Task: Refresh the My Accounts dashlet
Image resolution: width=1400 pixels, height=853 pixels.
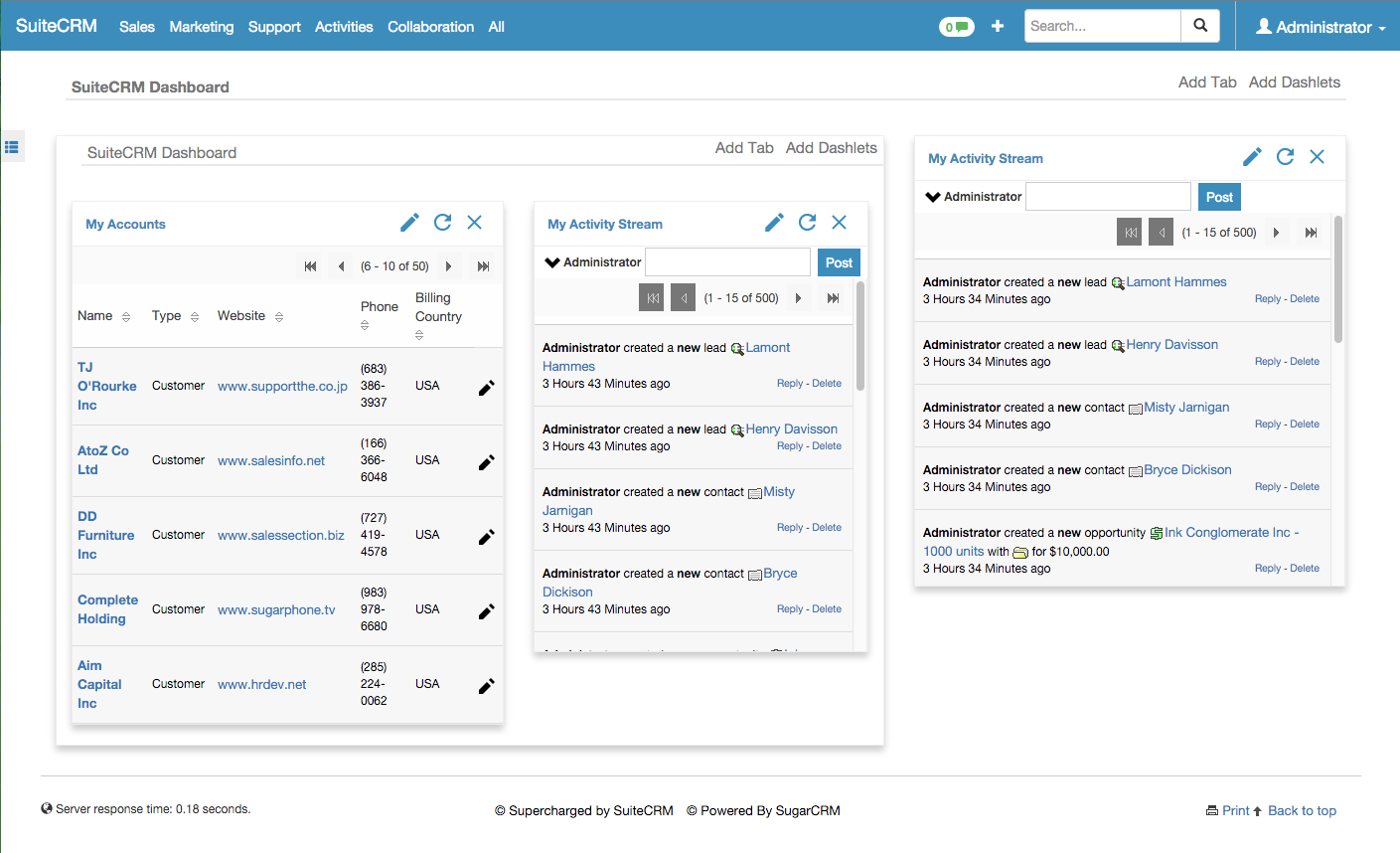Action: pyautogui.click(x=443, y=223)
